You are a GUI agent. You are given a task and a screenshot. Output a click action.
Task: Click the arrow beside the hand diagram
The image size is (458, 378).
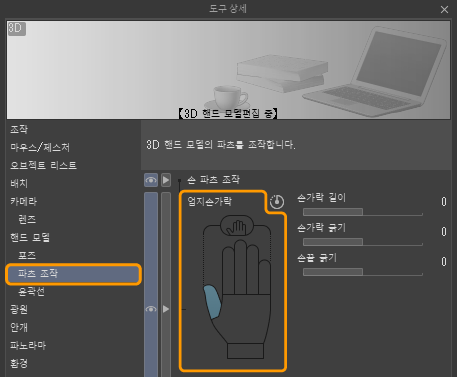point(166,309)
